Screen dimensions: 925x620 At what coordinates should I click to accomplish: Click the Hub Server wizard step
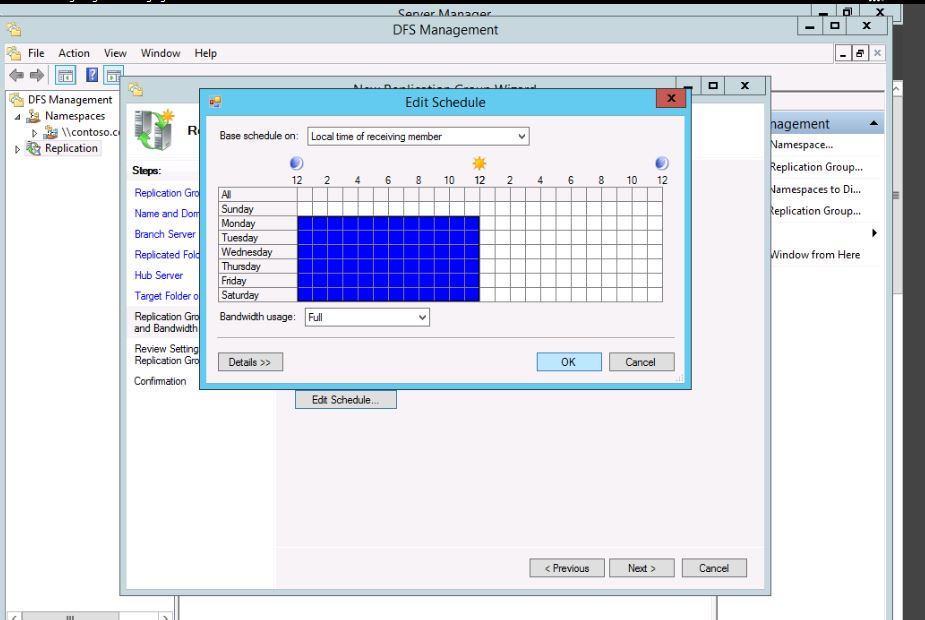159,275
